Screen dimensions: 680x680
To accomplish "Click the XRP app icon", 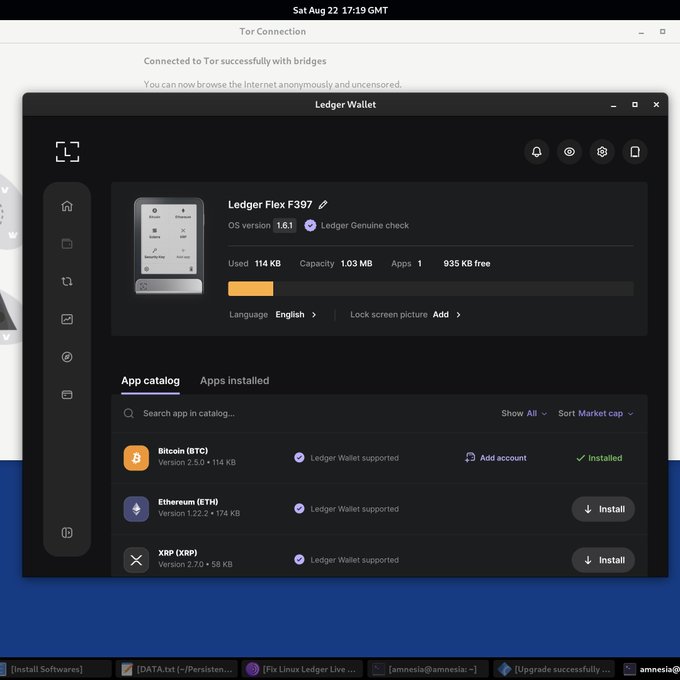I will pos(136,560).
